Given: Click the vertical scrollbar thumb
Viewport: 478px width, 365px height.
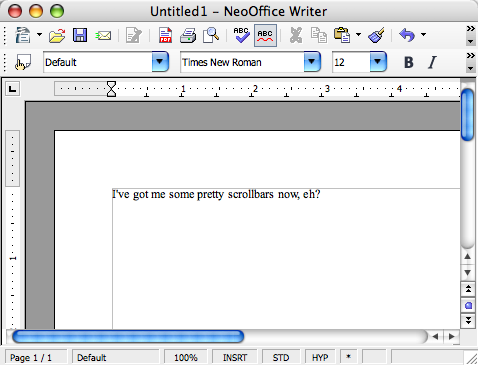Looking at the screenshot, I should (x=467, y=114).
